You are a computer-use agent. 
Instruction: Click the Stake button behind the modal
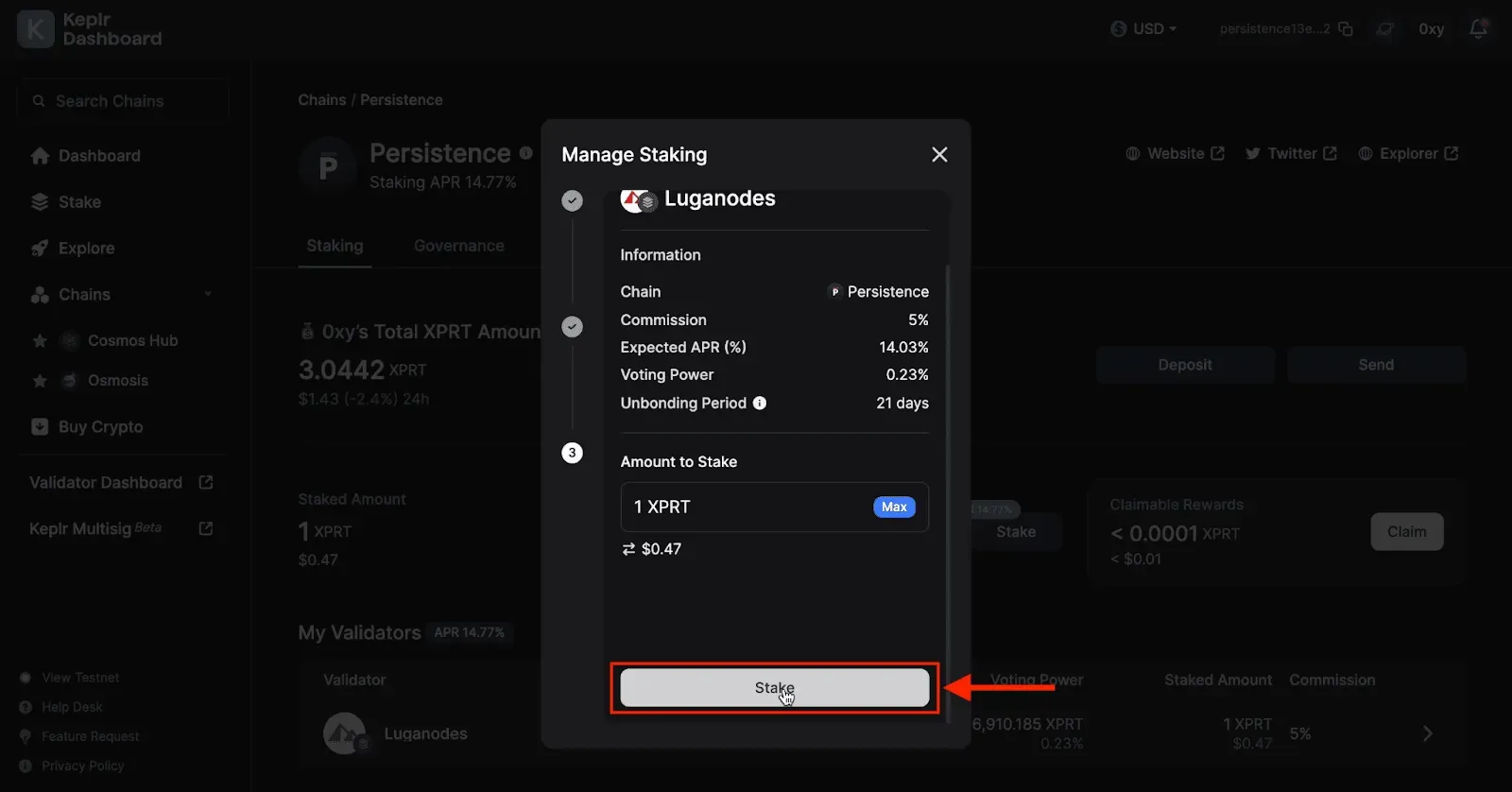tap(1017, 532)
